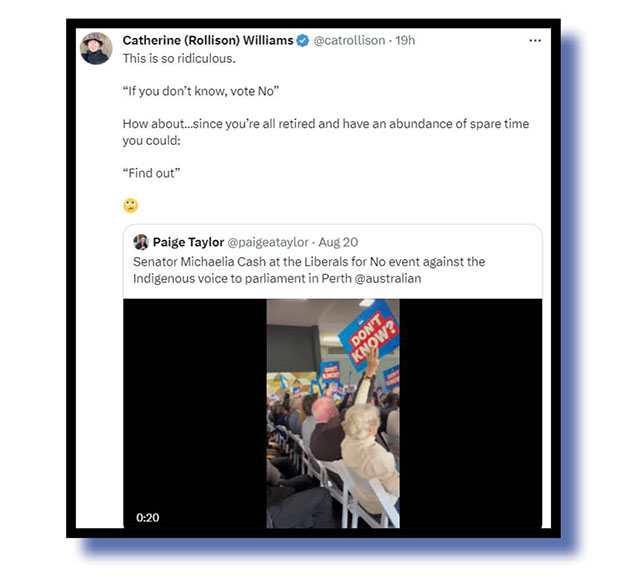624x582 pixels.
Task: Open the three-dot more options menu
Action: point(535,41)
